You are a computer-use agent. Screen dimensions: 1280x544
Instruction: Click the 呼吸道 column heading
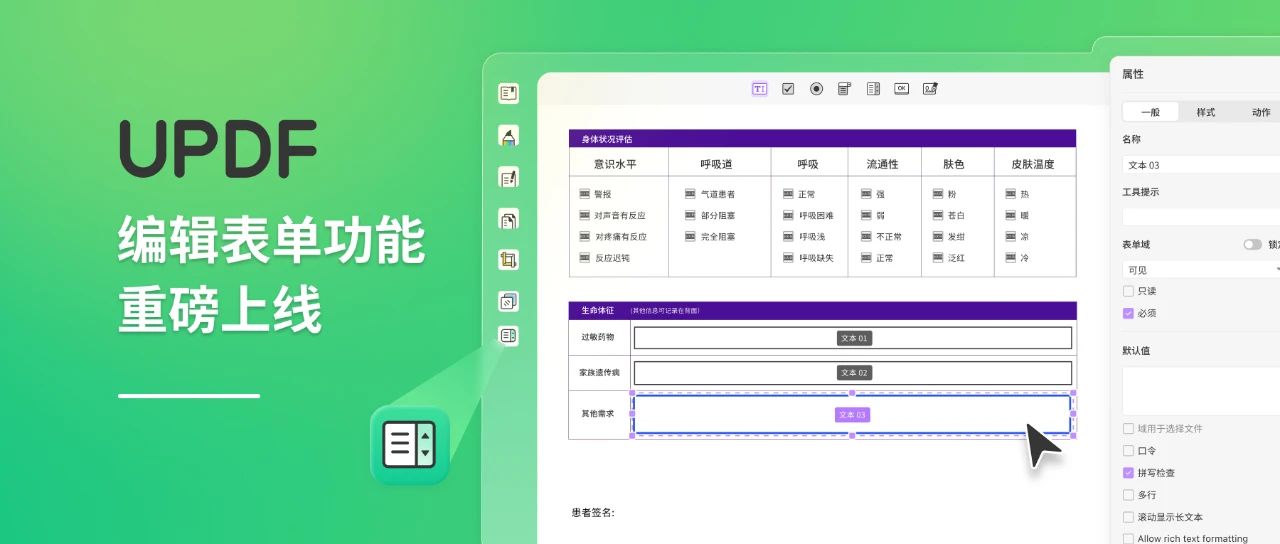[x=717, y=164]
